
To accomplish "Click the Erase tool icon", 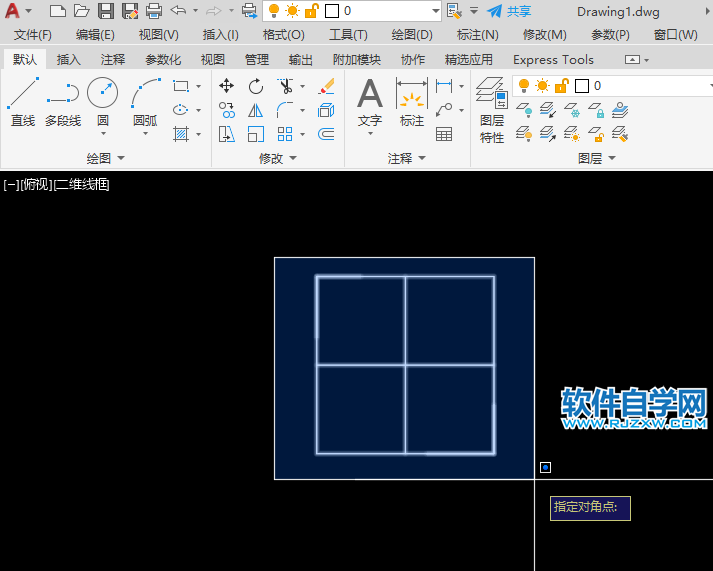I will (x=326, y=86).
